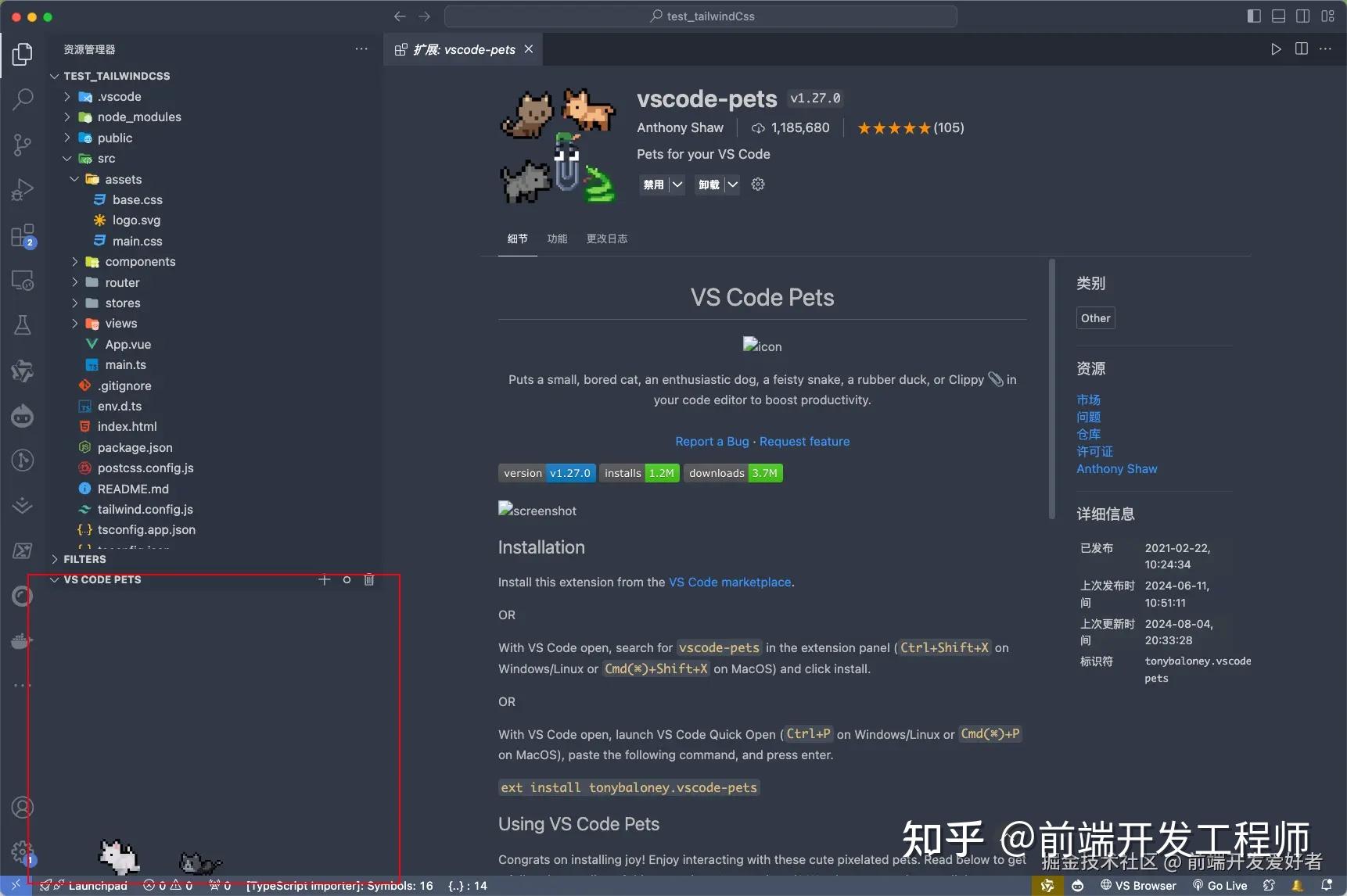Open the Search view in the activity bar
Viewport: 1347px width, 896px height.
[x=22, y=99]
